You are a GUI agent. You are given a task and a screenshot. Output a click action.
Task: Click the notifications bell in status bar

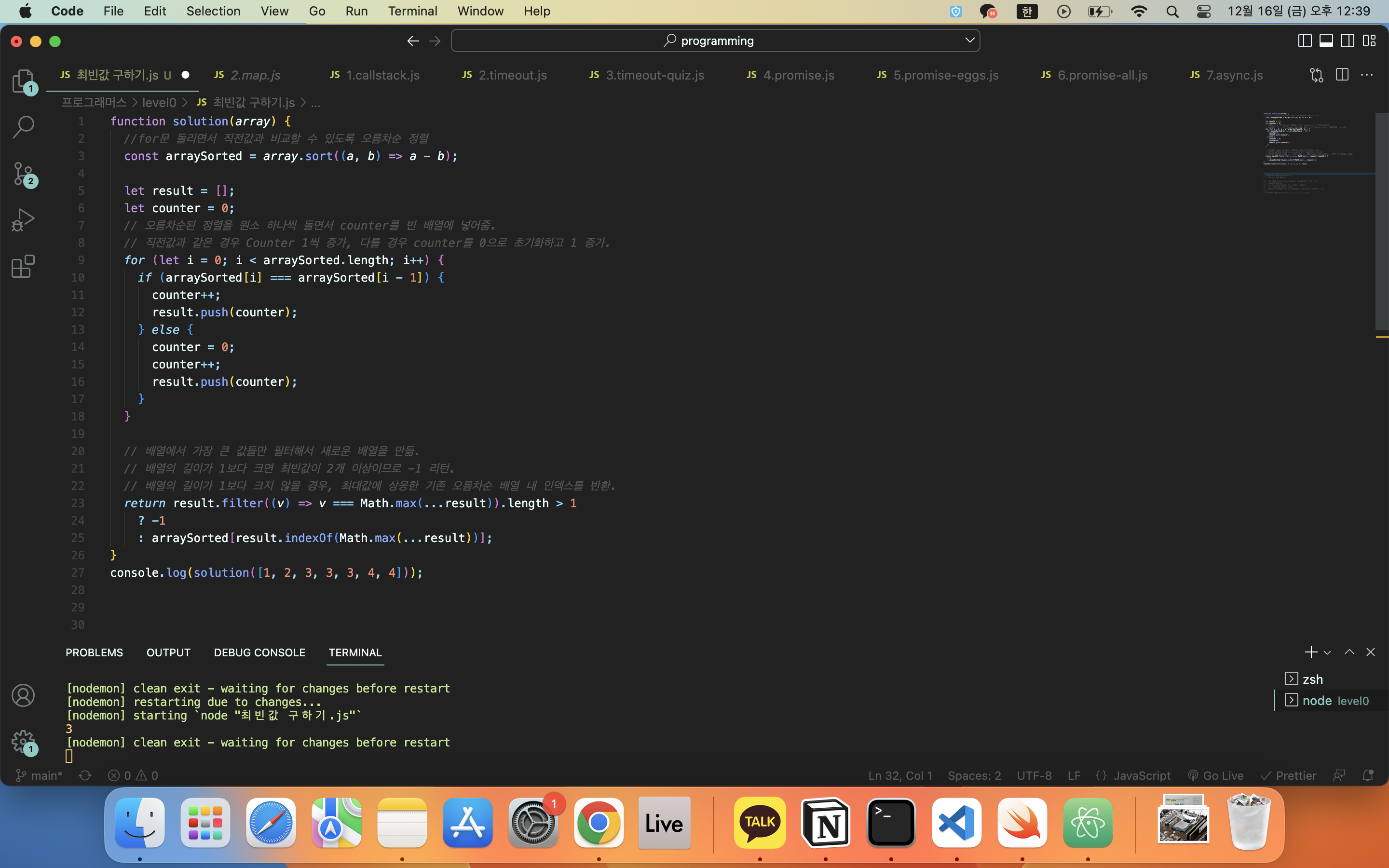pyautogui.click(x=1368, y=775)
